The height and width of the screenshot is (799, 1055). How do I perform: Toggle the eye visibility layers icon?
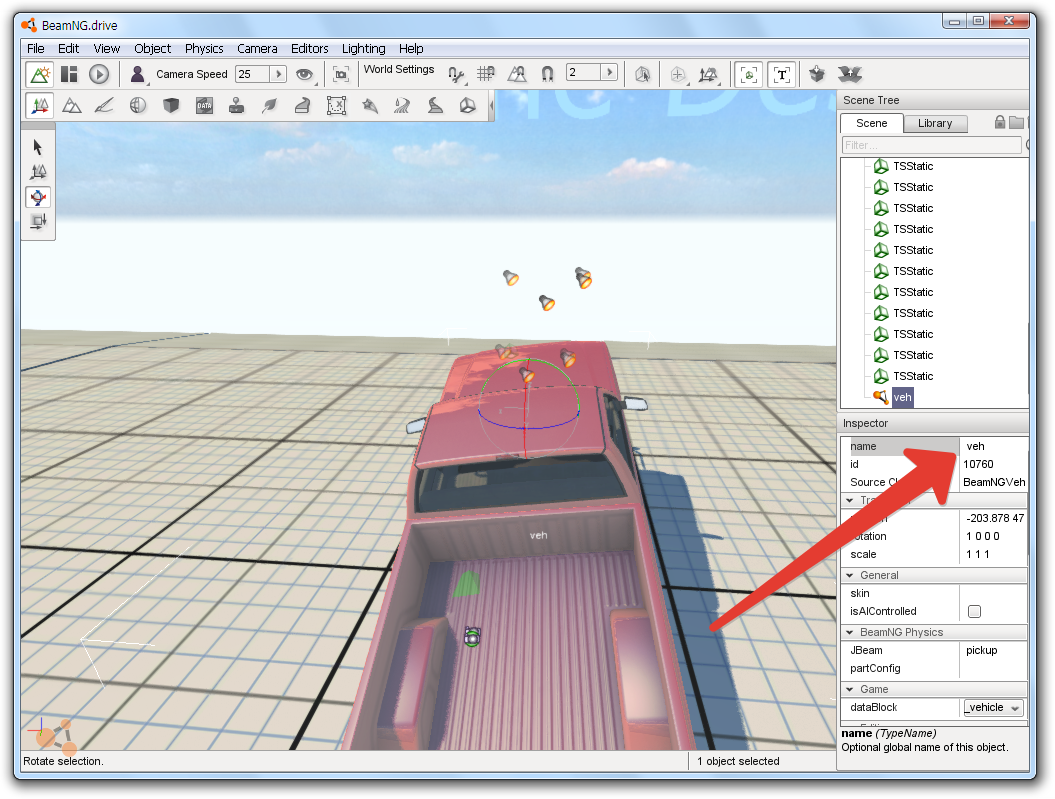305,74
